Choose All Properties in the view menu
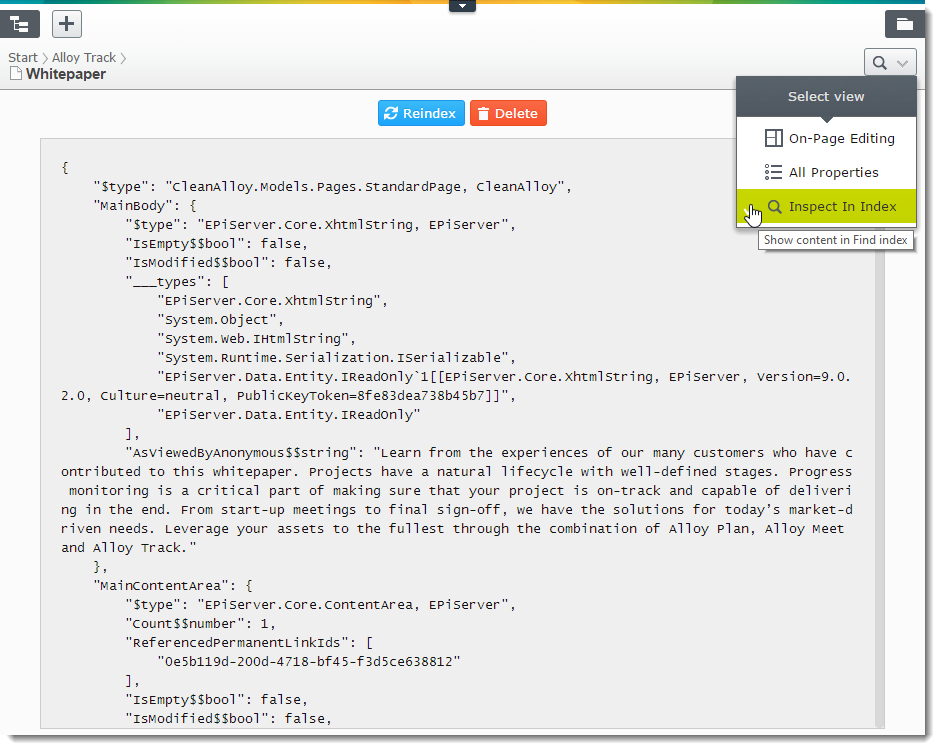Viewport: 940px width, 750px height. (x=833, y=173)
